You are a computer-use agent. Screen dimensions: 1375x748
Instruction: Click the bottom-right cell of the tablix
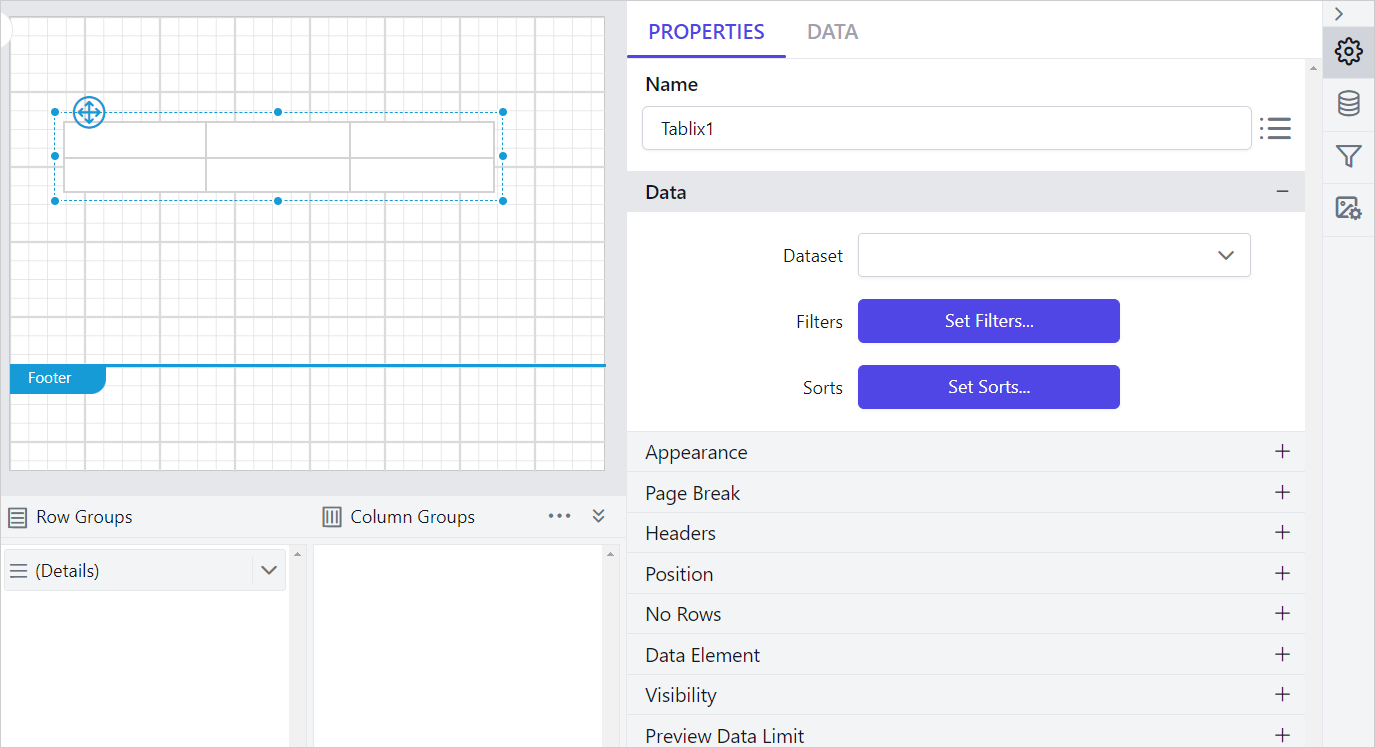coord(422,175)
